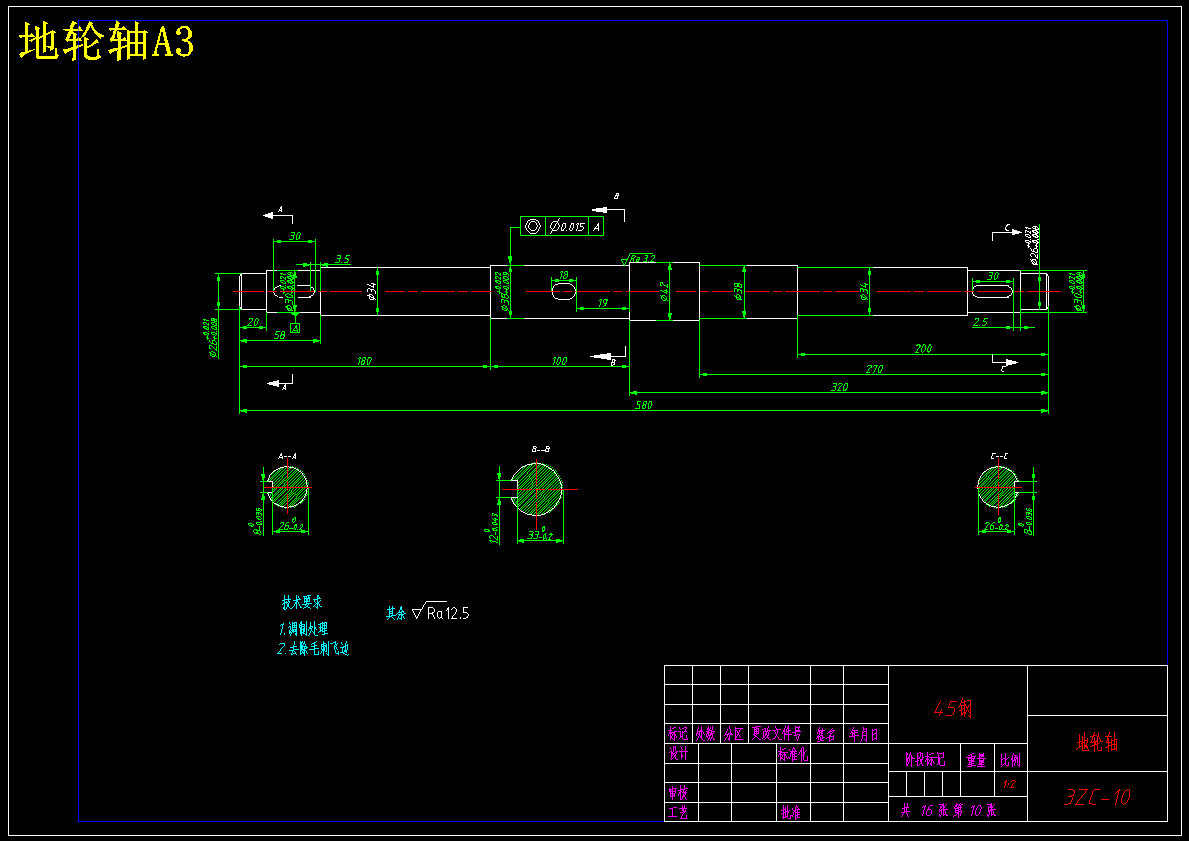Click the 'ø38' diameter dimension
This screenshot has width=1189, height=841.
[738, 292]
